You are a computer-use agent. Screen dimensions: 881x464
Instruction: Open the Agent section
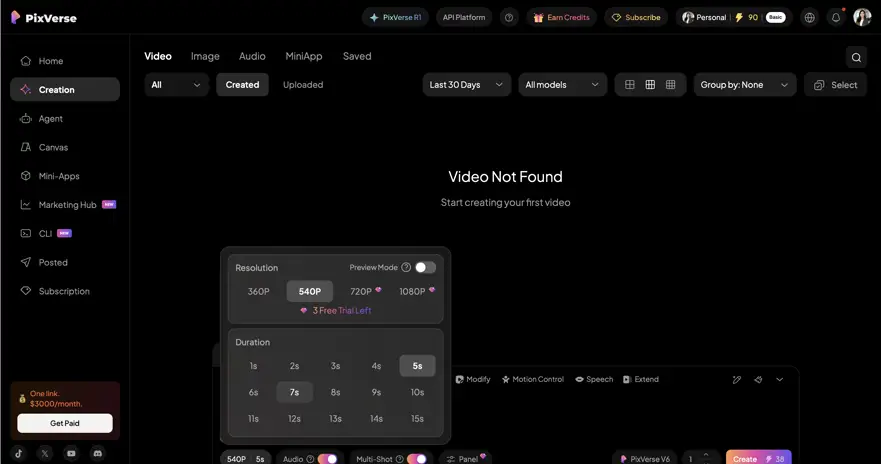[x=65, y=119]
